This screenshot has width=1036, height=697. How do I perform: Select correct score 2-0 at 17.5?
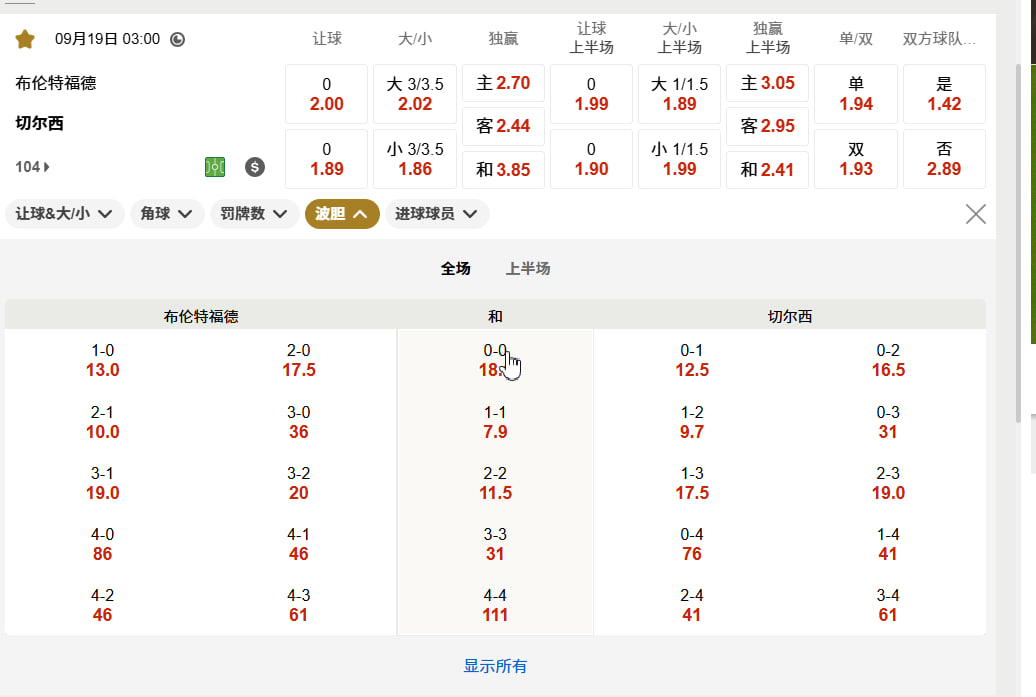point(299,360)
